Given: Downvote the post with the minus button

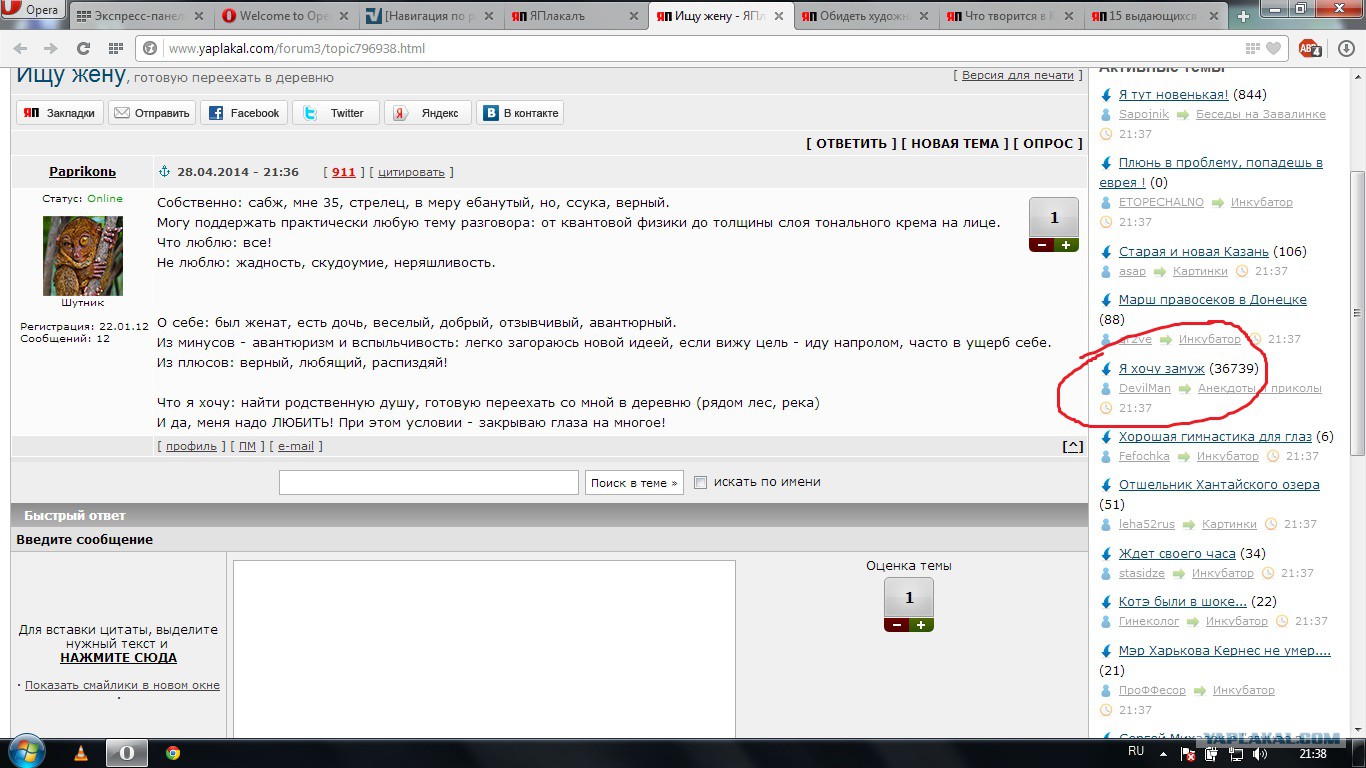Looking at the screenshot, I should tap(1041, 245).
